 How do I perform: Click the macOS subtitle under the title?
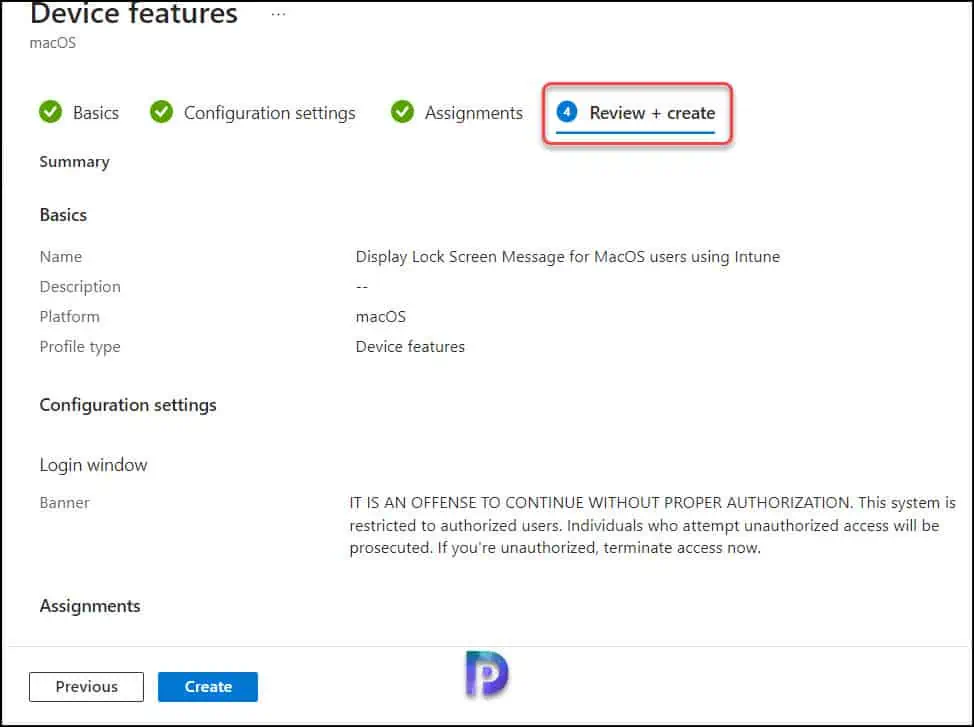(x=53, y=43)
